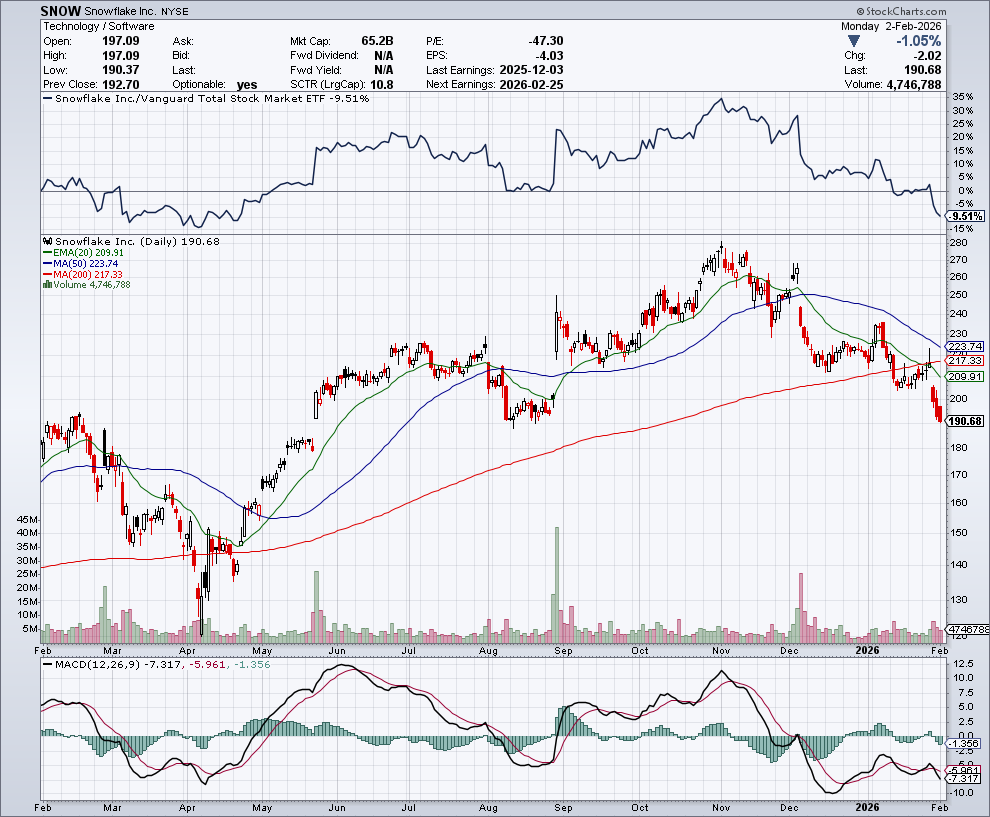Click the Fwd Dividend N/A value

tap(383, 56)
